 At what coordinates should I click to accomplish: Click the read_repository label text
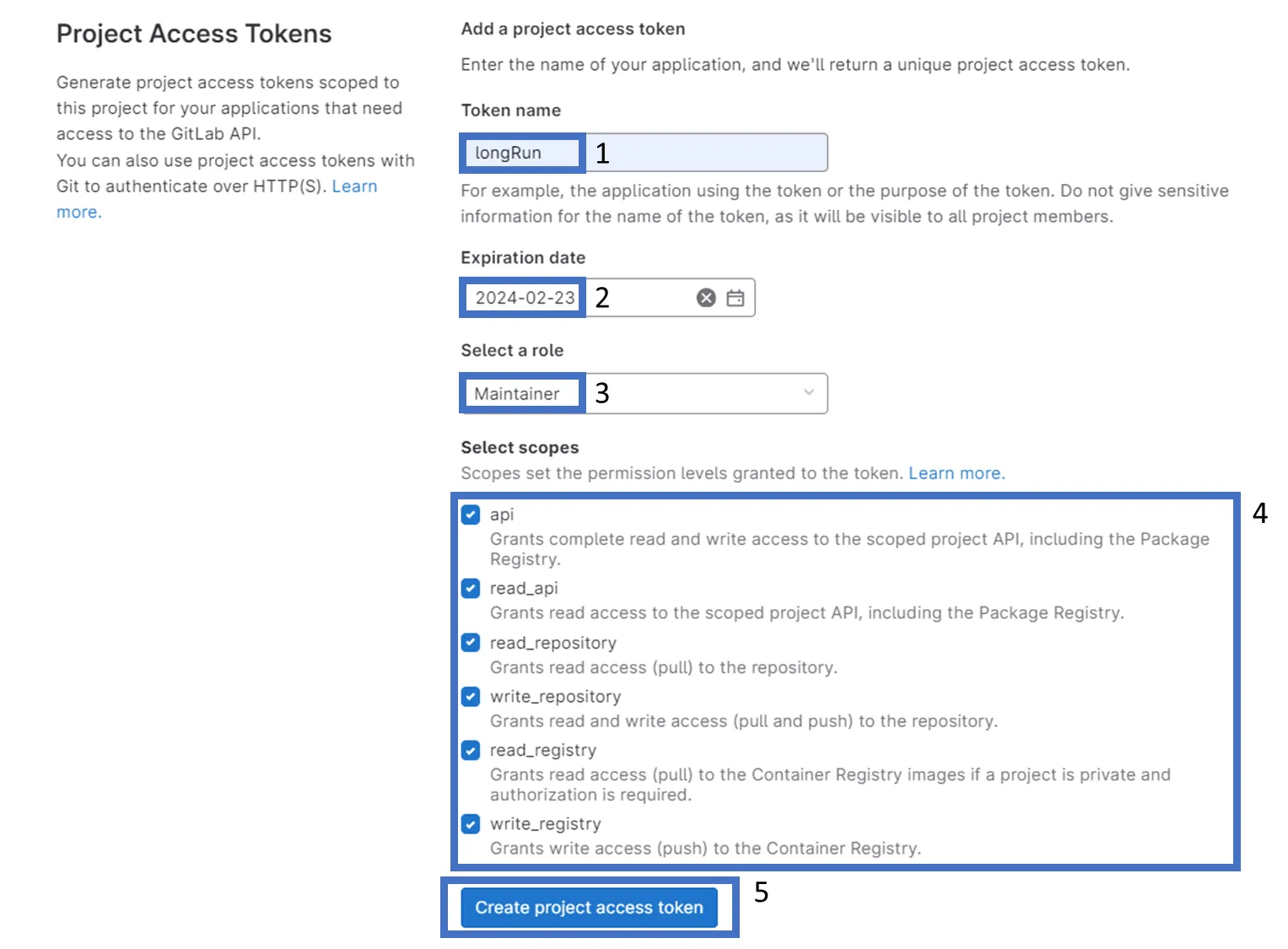[553, 643]
